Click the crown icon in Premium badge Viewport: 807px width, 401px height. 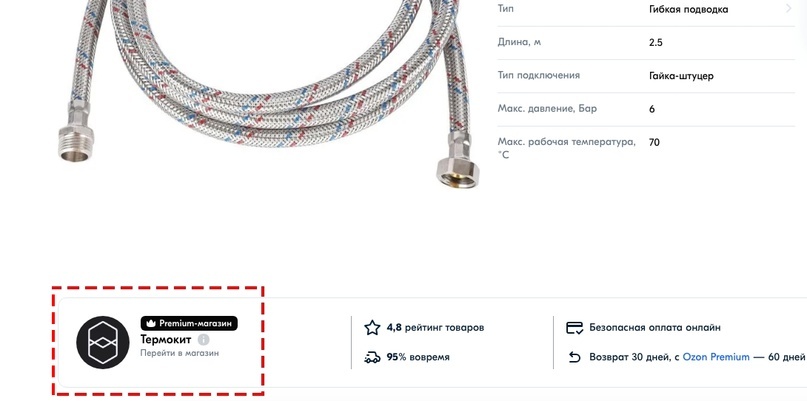[x=151, y=324]
